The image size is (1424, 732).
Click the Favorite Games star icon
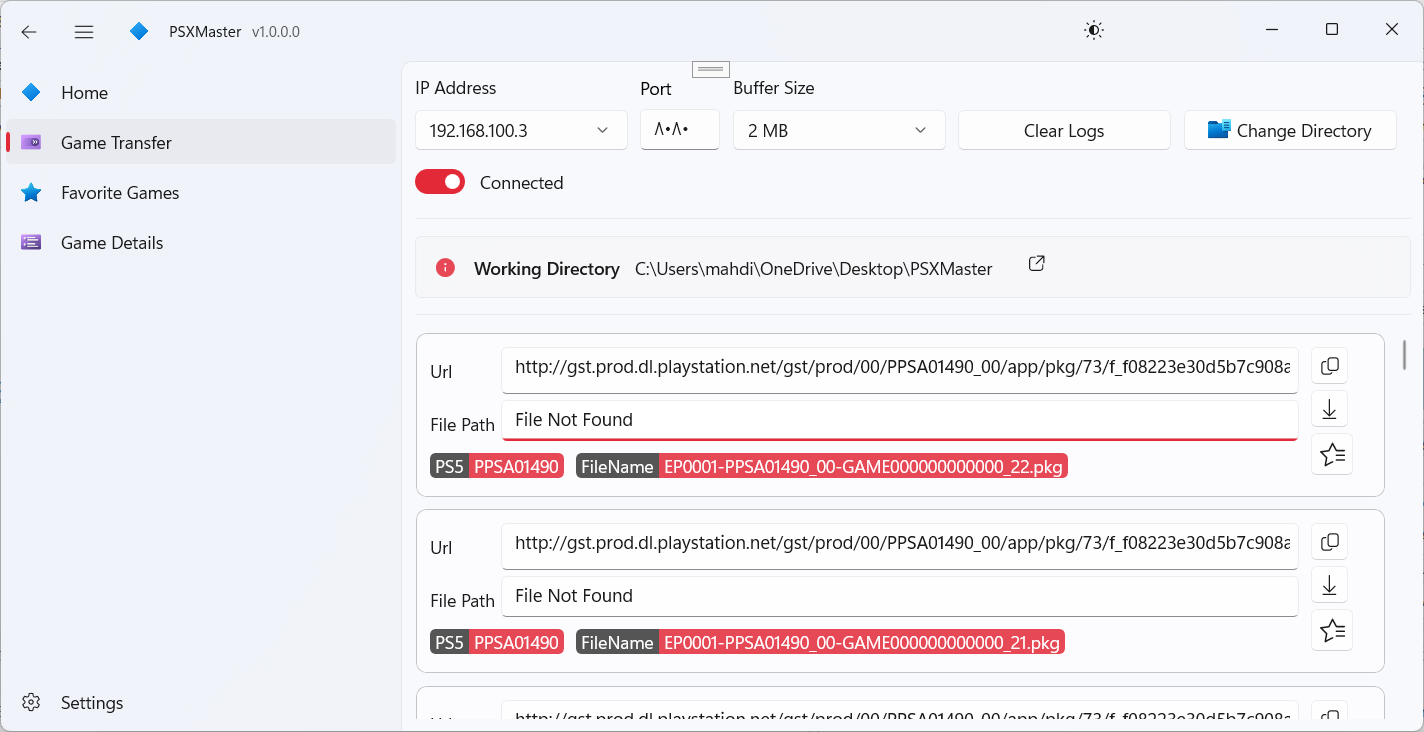pos(31,192)
